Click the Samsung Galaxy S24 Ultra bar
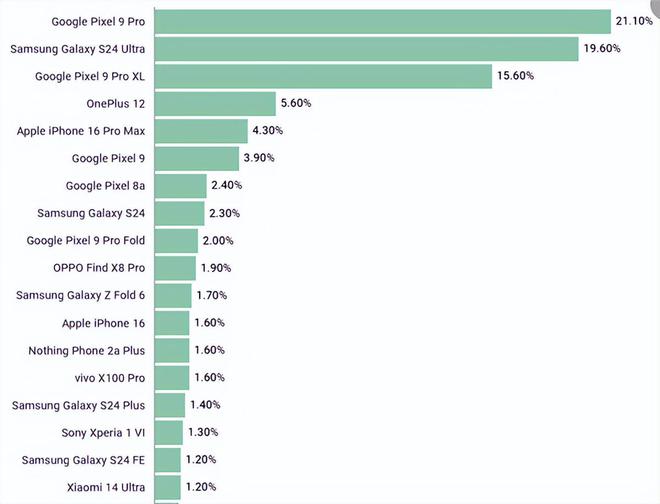The width and height of the screenshot is (660, 504). coord(367,49)
